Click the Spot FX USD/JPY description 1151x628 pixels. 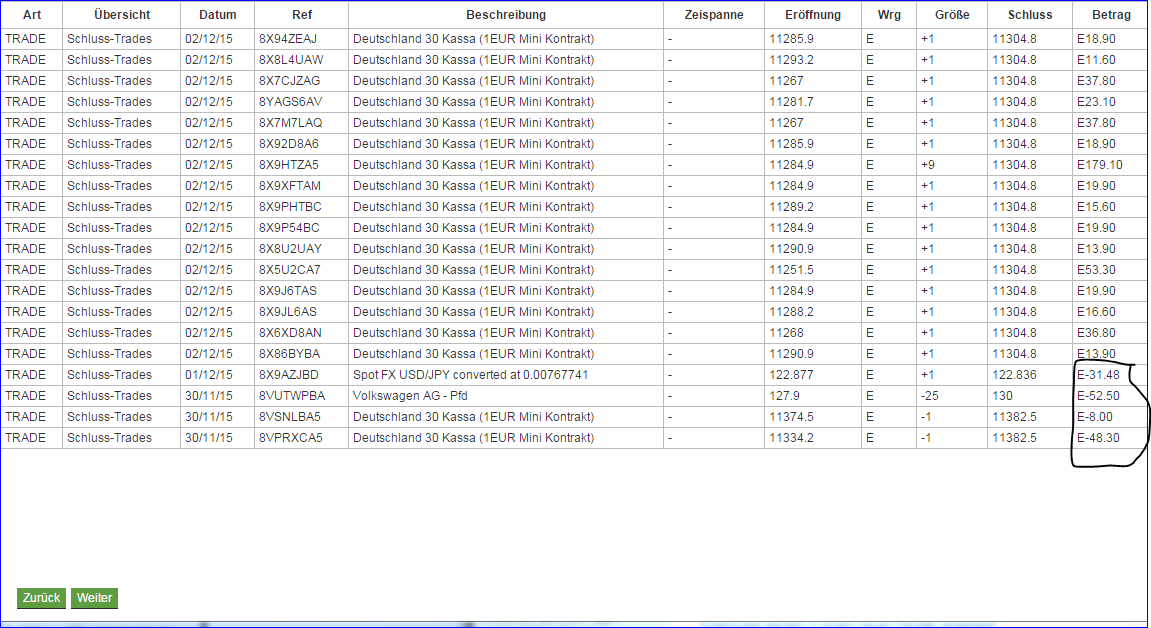coord(473,374)
